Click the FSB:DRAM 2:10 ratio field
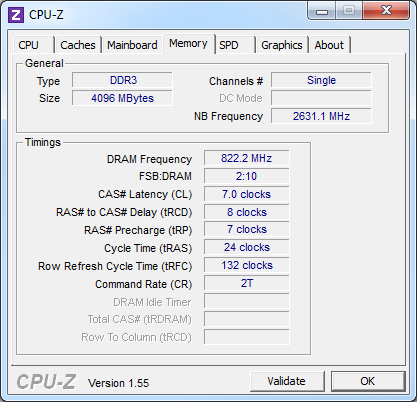 pyautogui.click(x=247, y=176)
